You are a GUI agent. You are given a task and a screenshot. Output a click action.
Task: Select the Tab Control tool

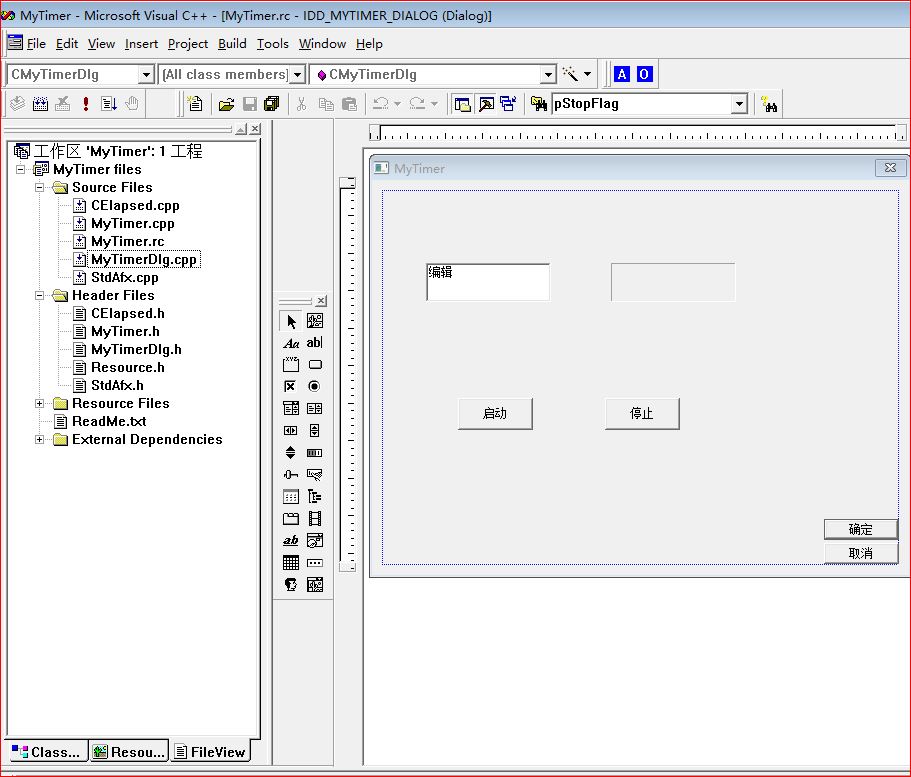291,518
